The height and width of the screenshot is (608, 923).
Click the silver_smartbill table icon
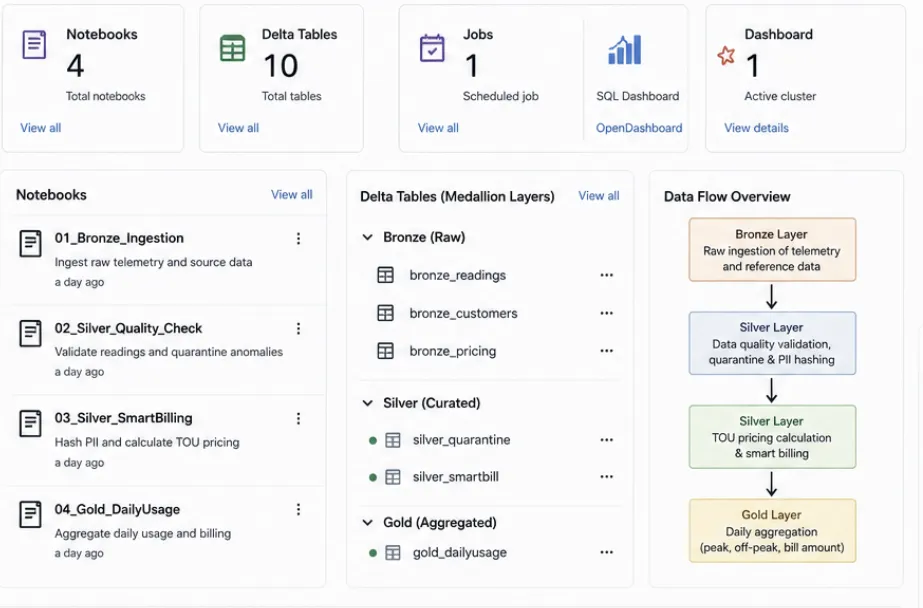(x=393, y=477)
